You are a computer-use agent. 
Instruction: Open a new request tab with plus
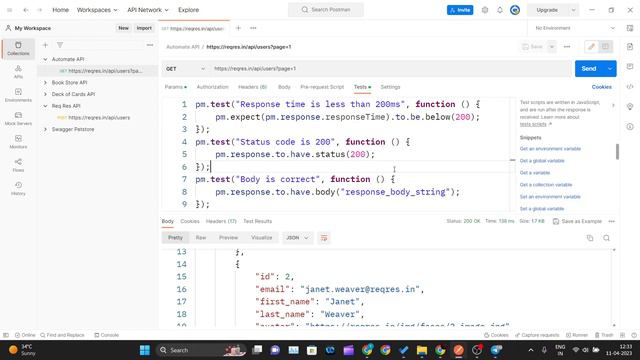pyautogui.click(x=238, y=28)
